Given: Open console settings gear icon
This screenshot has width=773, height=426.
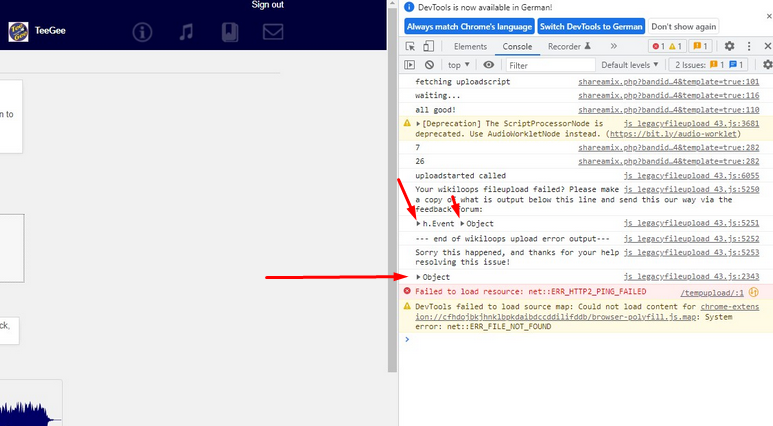Looking at the screenshot, I should coord(767,65).
